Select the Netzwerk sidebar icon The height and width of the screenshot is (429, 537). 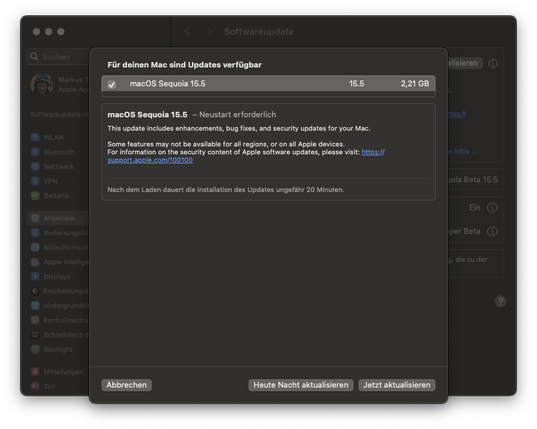tap(35, 166)
